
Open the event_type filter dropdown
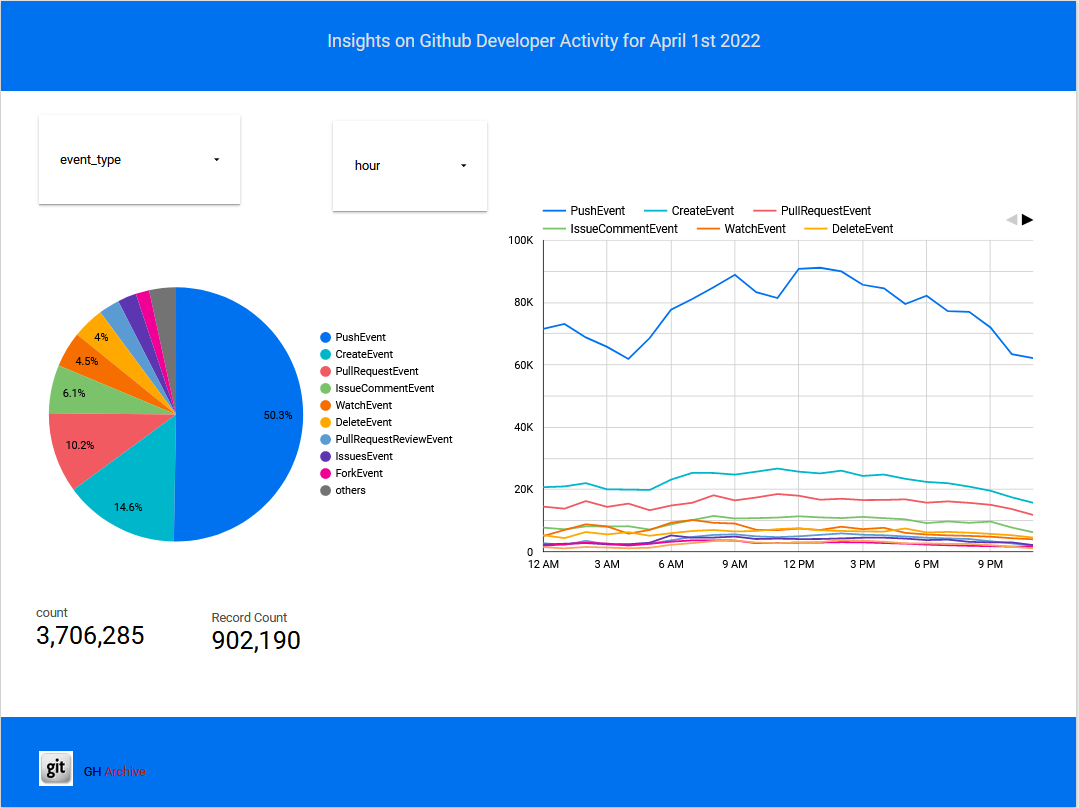[139, 159]
